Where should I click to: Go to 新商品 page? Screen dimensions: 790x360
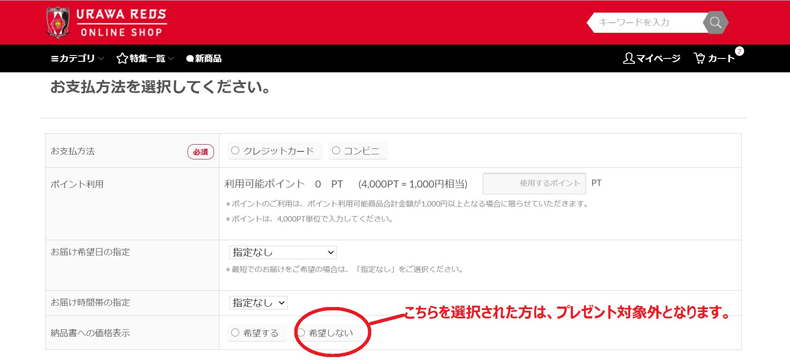click(x=204, y=59)
